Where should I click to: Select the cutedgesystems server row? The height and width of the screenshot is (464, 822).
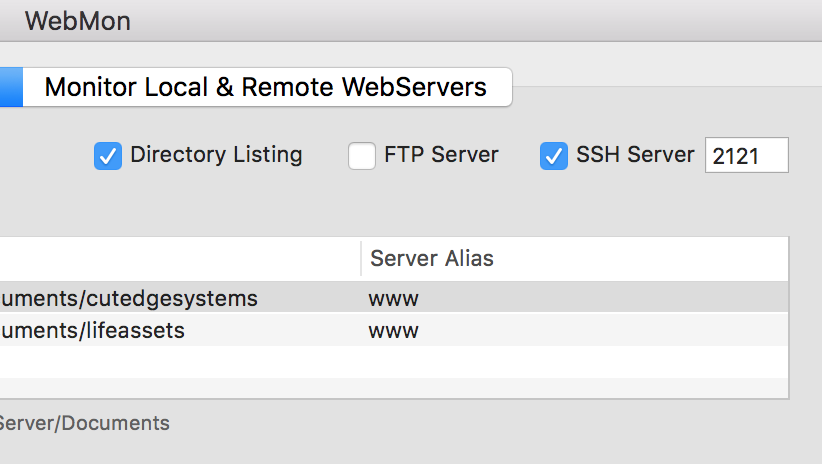tap(130, 298)
